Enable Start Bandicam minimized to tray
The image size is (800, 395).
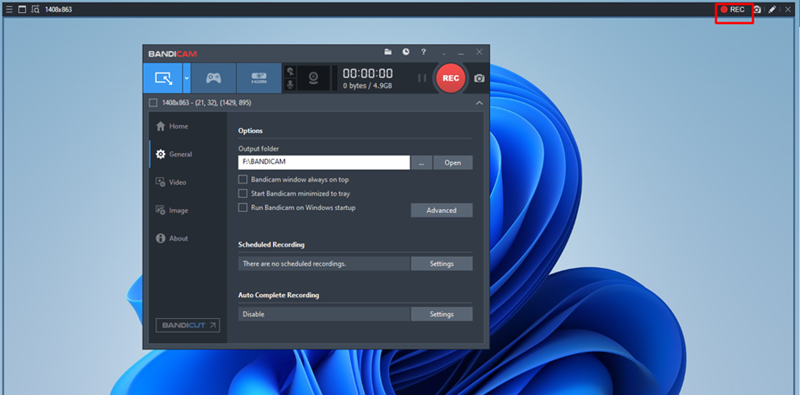click(x=243, y=194)
